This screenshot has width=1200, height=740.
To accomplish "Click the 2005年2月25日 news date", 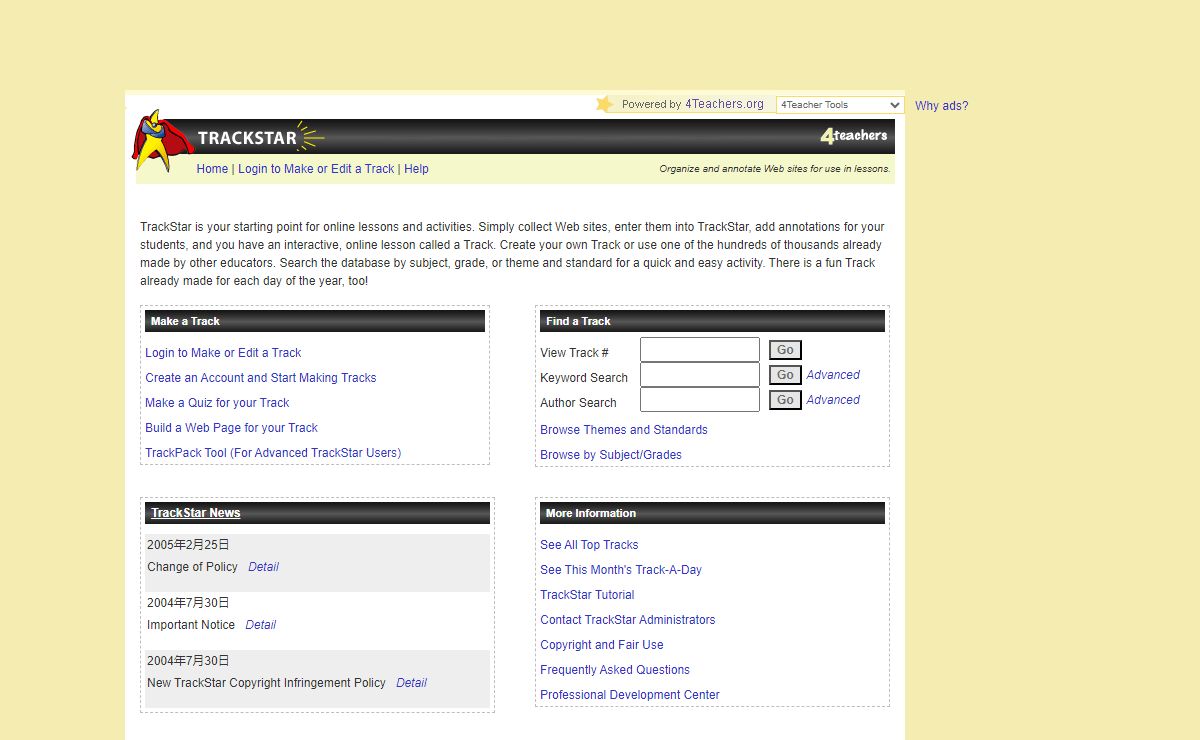I will pyautogui.click(x=188, y=545).
